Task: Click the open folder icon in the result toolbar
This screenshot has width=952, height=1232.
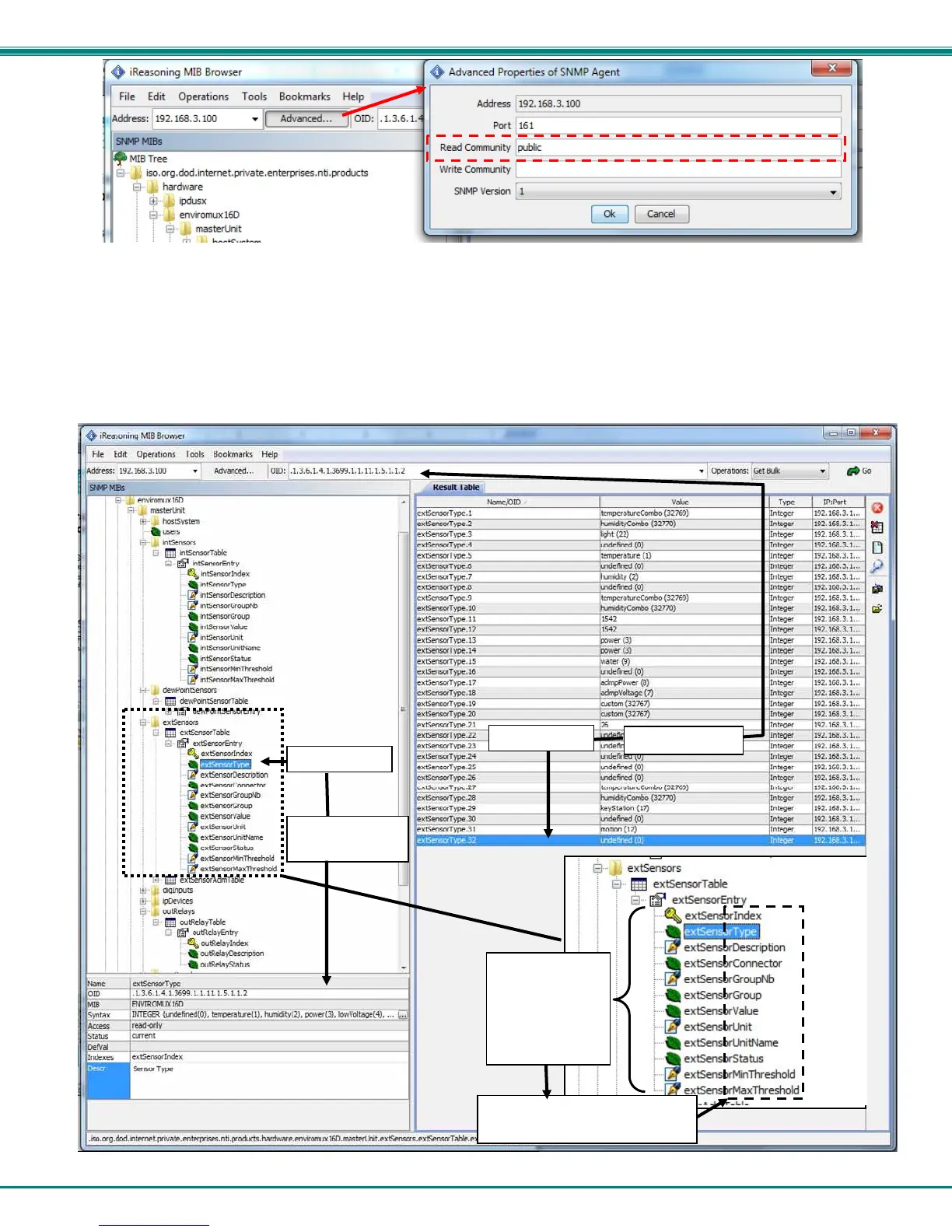Action: [x=877, y=609]
